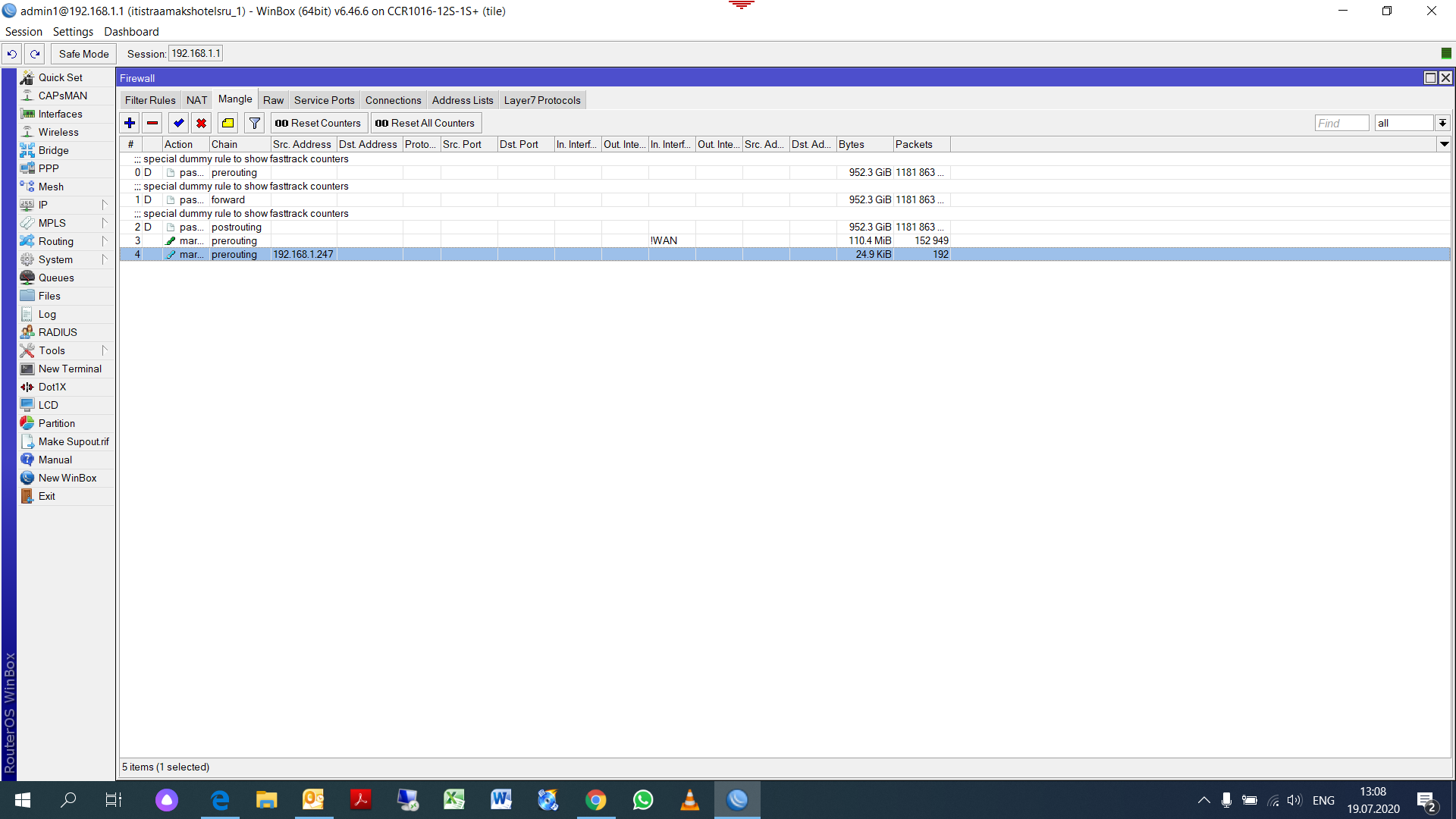Click the yellow Comment icon
Viewport: 1456px width, 819px height.
pos(227,123)
